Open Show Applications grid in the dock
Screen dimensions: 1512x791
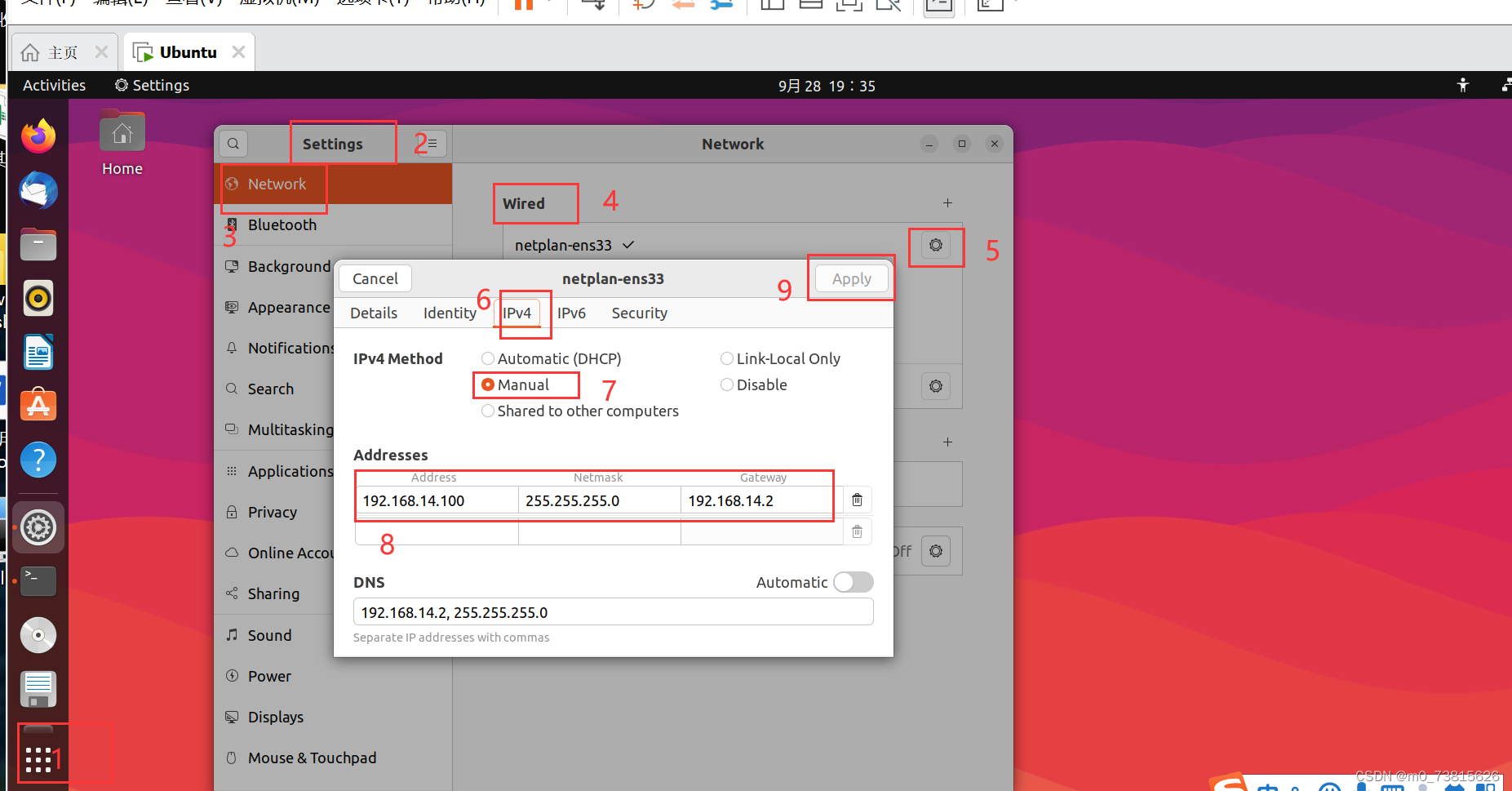click(38, 758)
